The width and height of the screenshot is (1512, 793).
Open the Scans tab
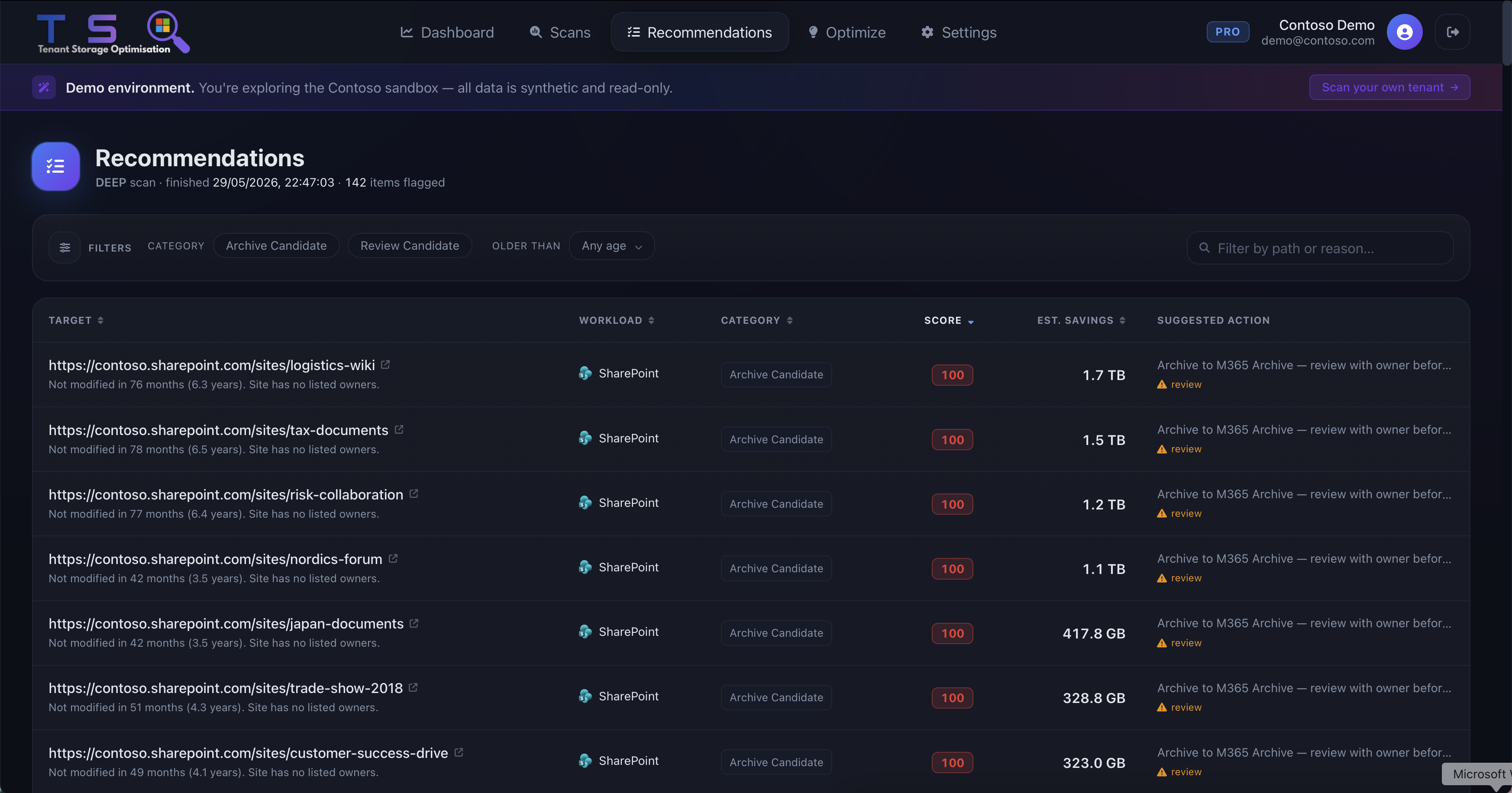560,32
